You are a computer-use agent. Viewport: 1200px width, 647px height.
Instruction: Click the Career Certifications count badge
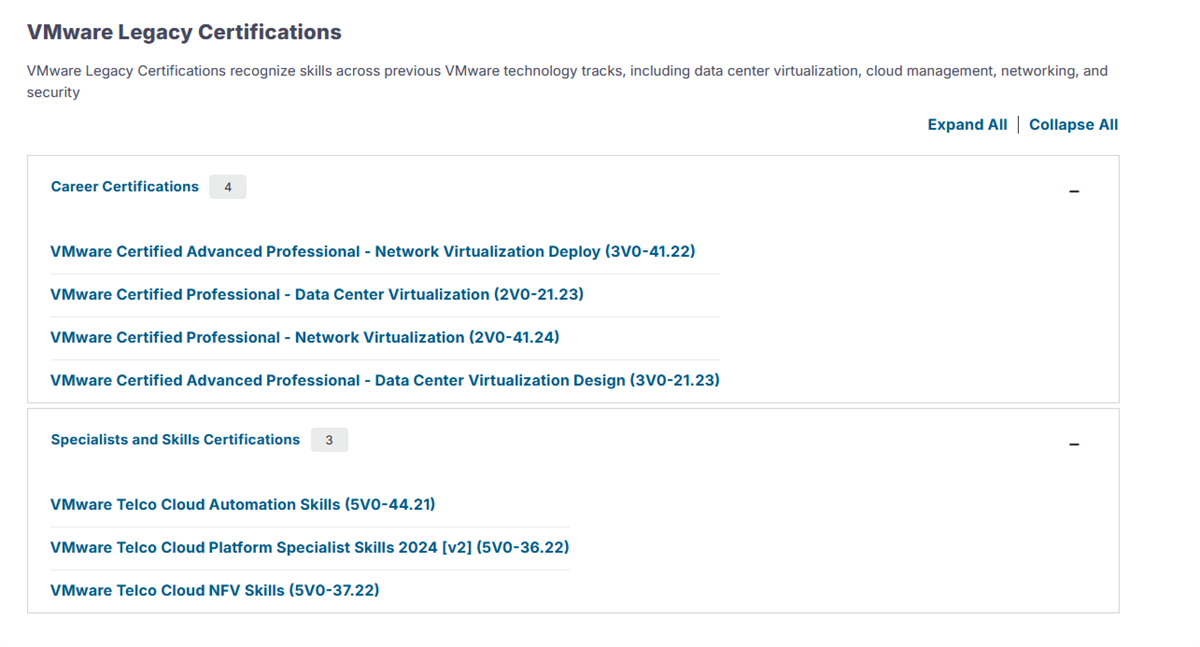228,187
